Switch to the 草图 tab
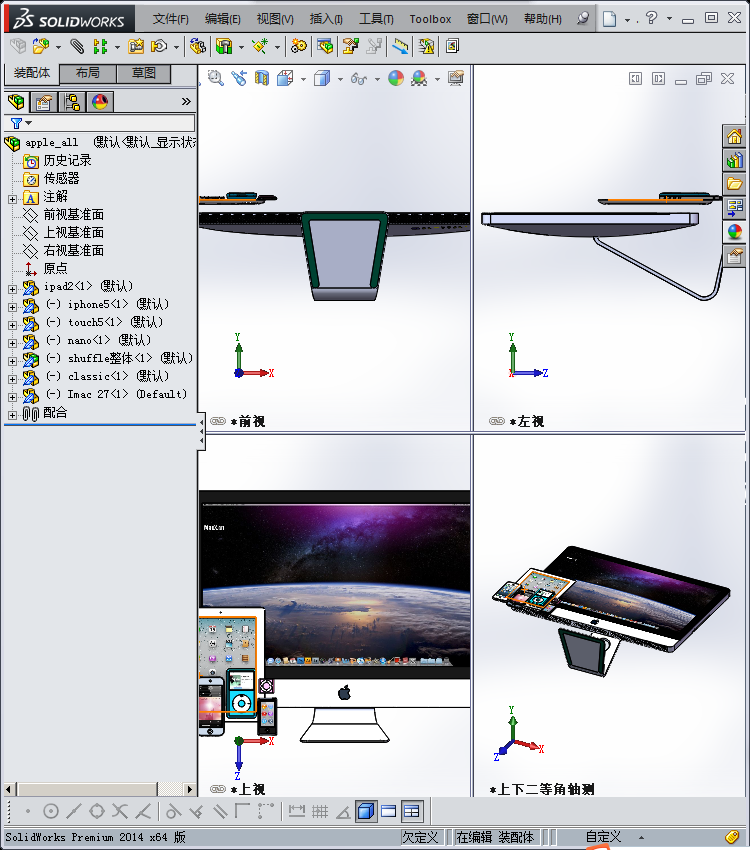This screenshot has width=750, height=850. [x=144, y=73]
